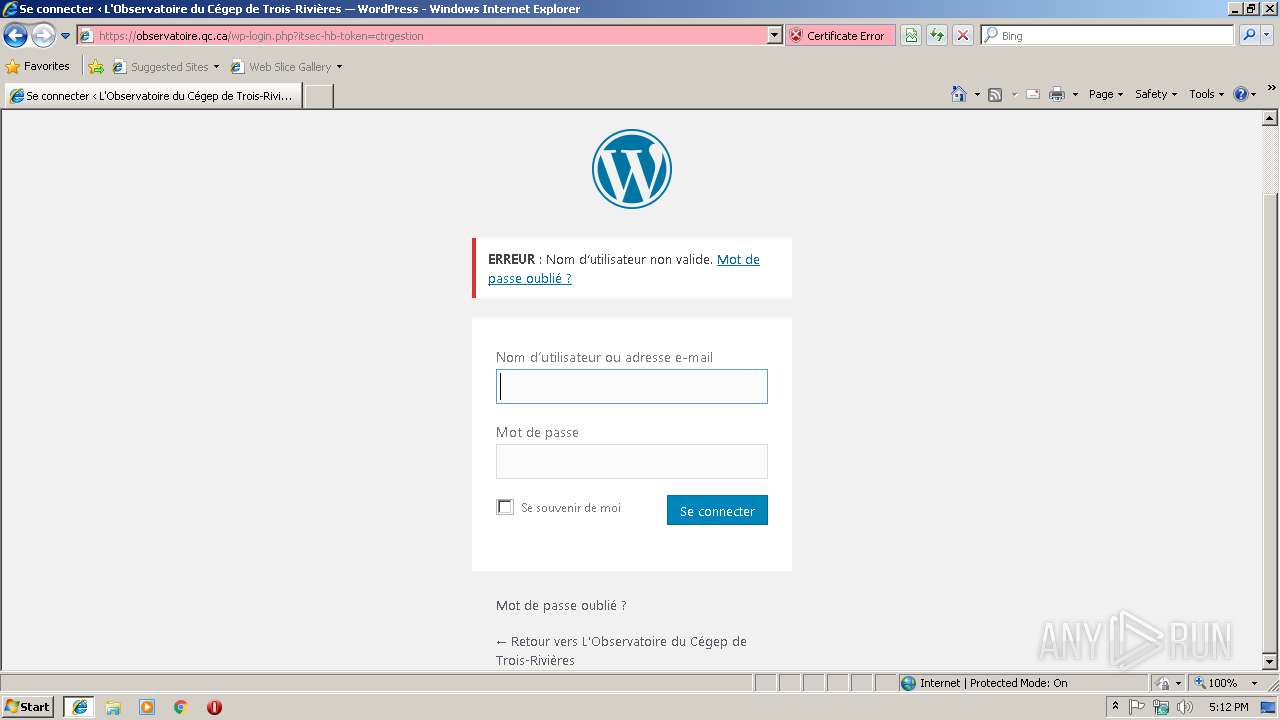This screenshot has height=720, width=1280.
Task: Click the Show desktop tray icon
Action: point(1268,707)
